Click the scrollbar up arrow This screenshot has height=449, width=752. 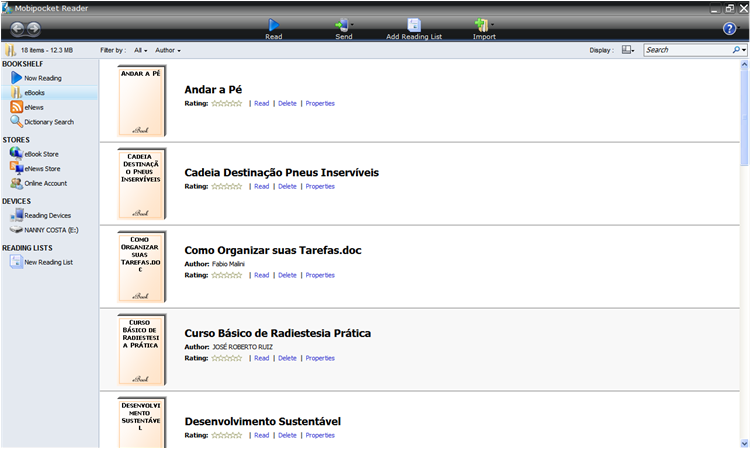pos(744,64)
